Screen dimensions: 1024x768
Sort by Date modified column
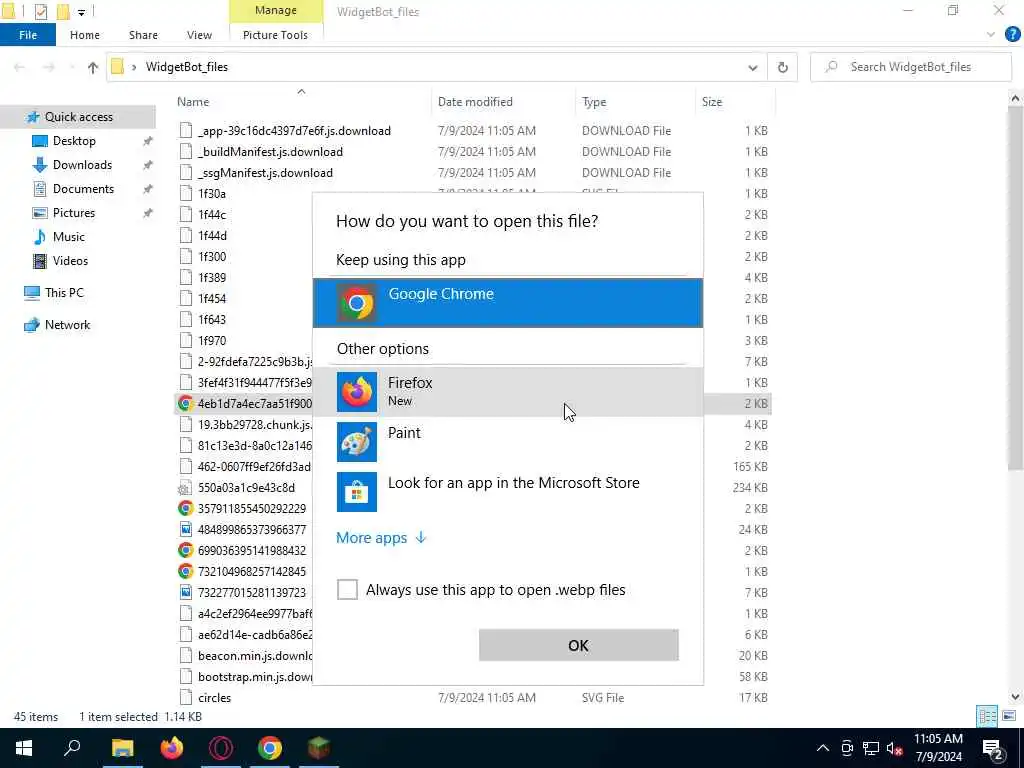(x=475, y=102)
